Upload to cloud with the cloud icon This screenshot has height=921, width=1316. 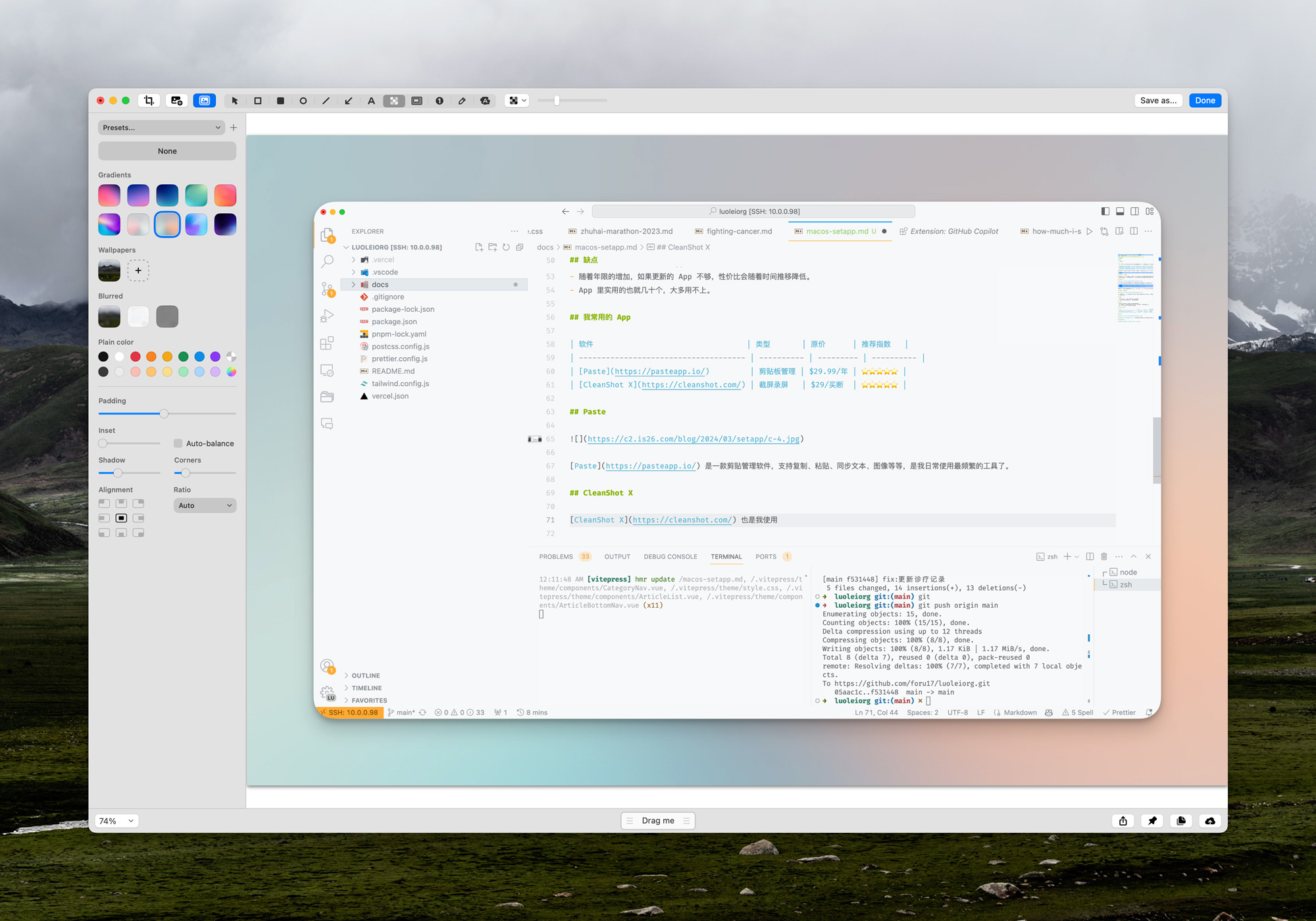1210,820
